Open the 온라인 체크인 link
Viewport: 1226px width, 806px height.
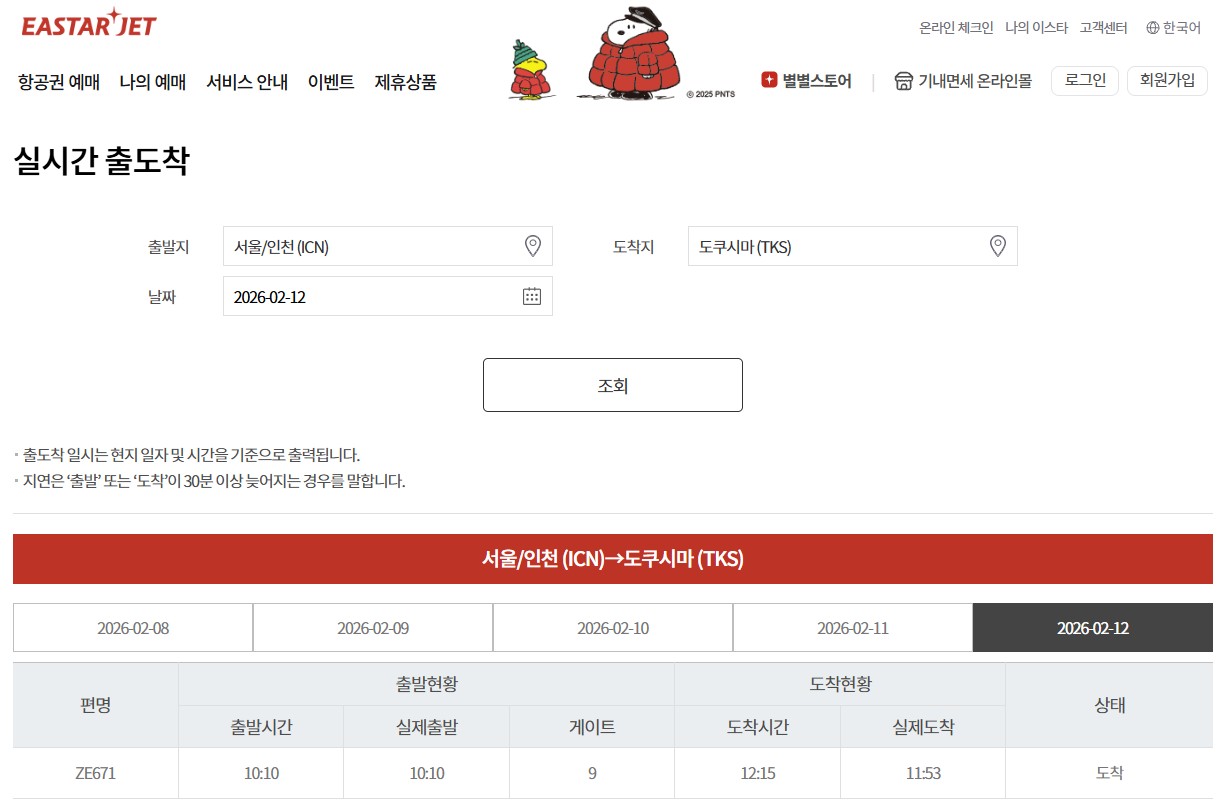[x=956, y=28]
